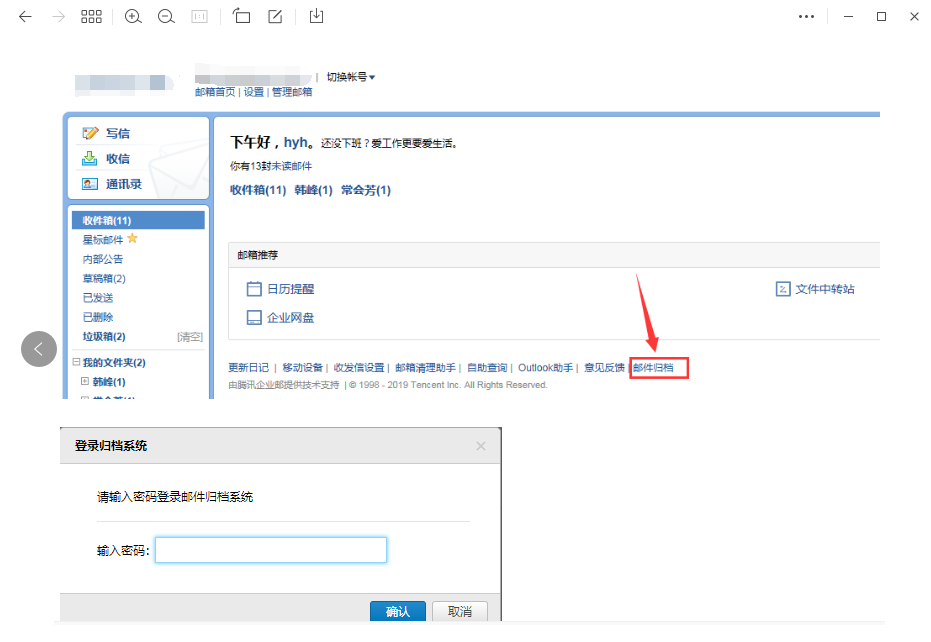Screen dimensions: 931x642
Task: Collapse the 我的文件夹(2) tree
Action: tap(76, 362)
